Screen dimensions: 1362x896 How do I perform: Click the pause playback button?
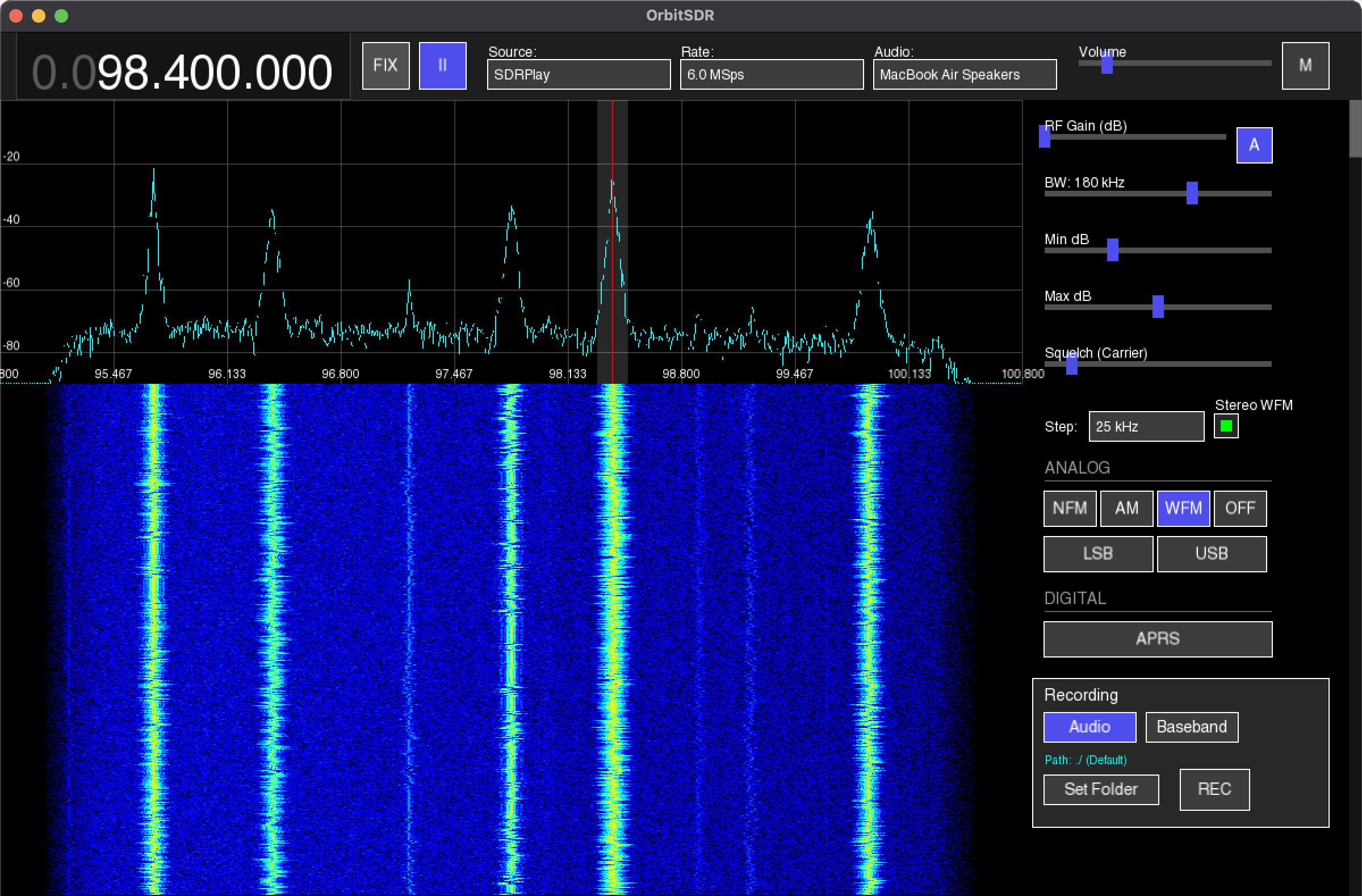coord(442,65)
